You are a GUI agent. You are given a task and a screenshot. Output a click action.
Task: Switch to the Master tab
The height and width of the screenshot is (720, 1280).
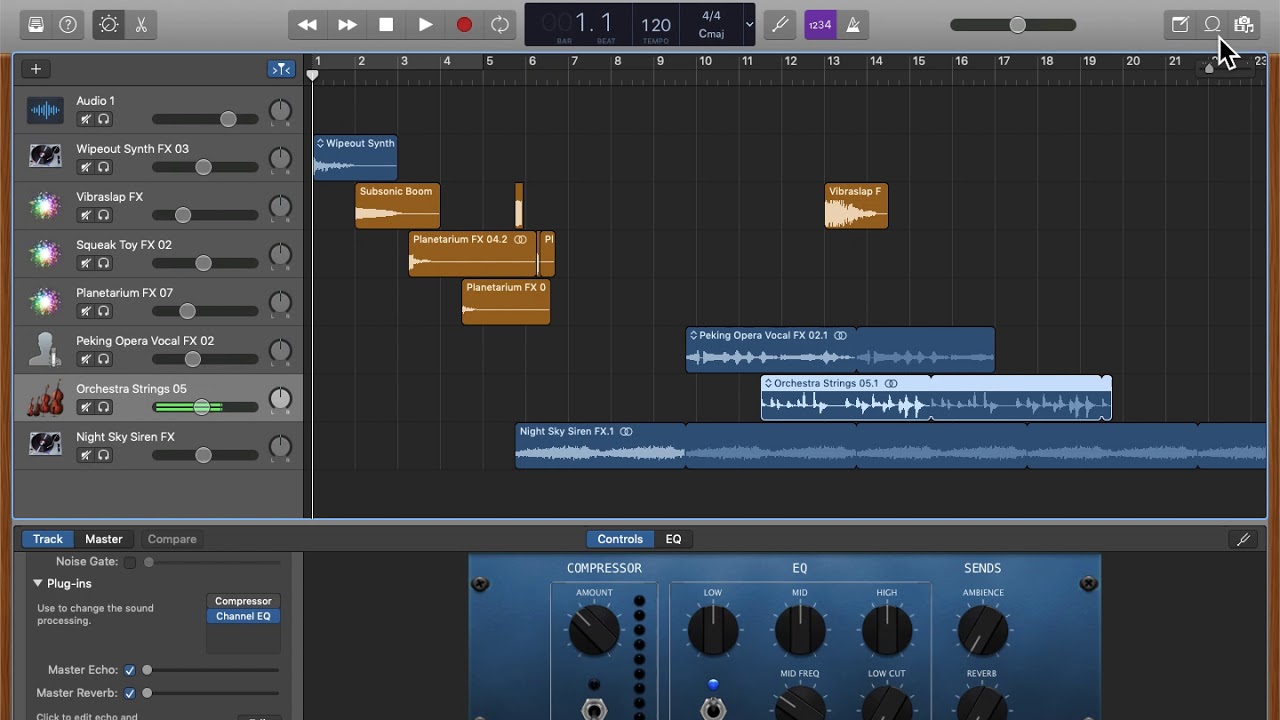click(104, 539)
